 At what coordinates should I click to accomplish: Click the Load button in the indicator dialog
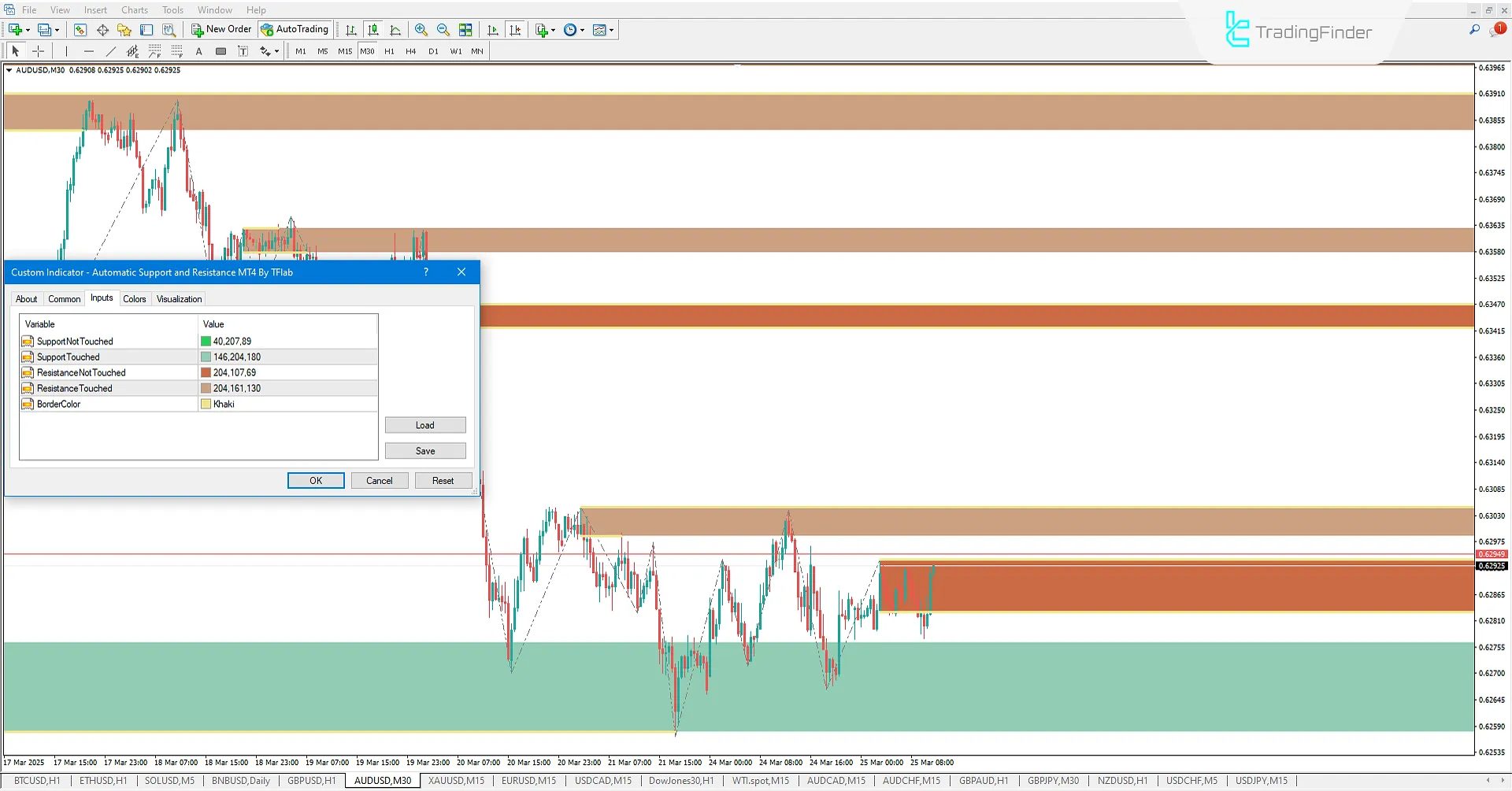pos(425,424)
